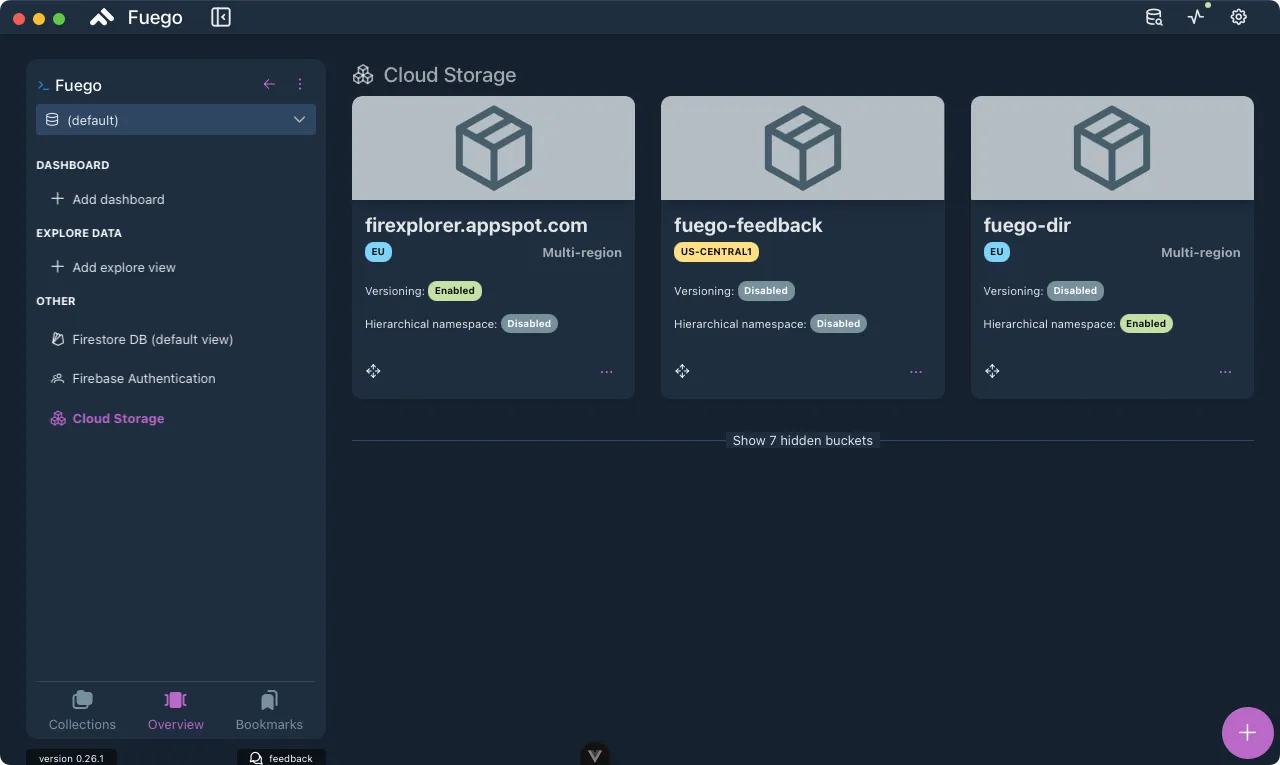The image size is (1280, 765).
Task: Open more options on firexplorer.appspot.com card
Action: 607,372
